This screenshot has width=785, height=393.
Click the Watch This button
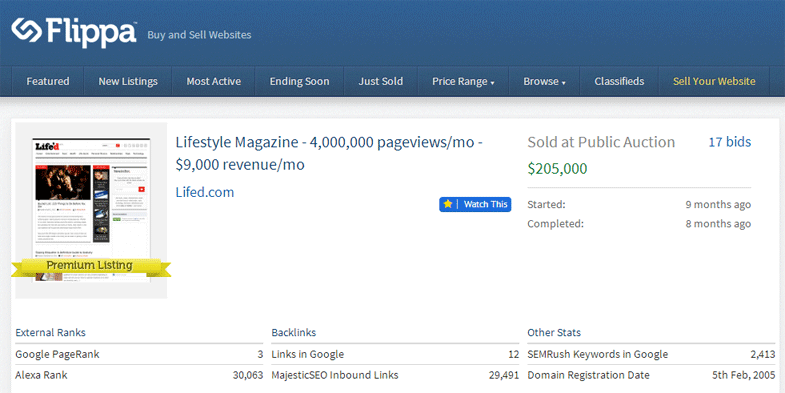475,204
